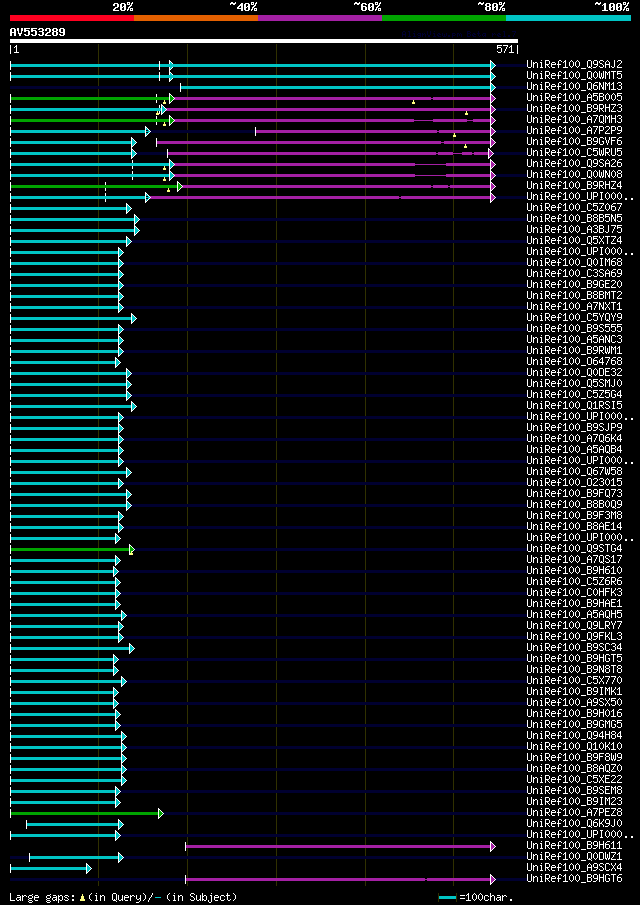Viewport: 640px width, 905px height.
Task: Click the orange ~40% identity legend segment
Action: click(x=196, y=18)
